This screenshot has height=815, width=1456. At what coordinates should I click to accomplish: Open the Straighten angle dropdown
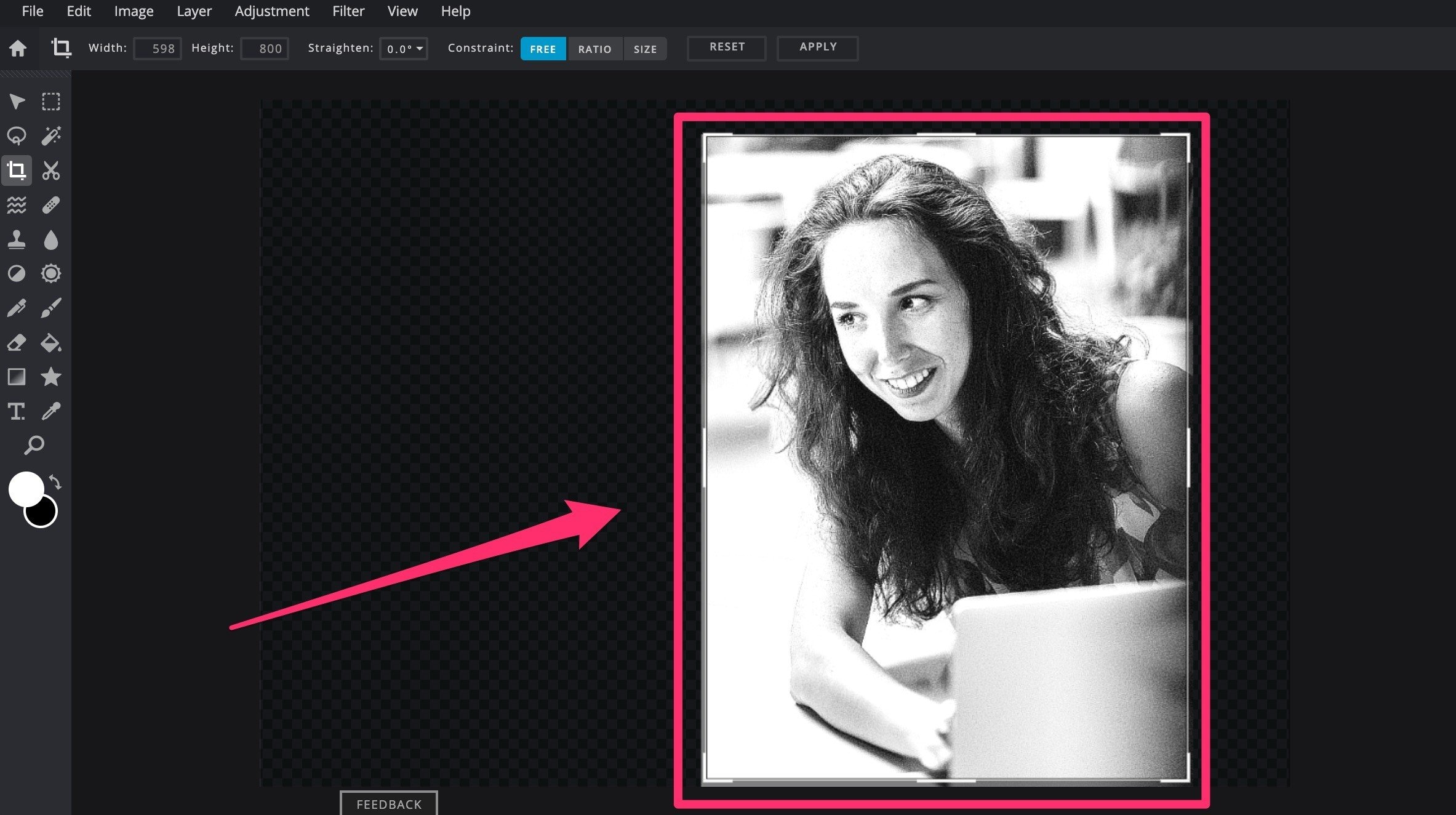[x=404, y=49]
